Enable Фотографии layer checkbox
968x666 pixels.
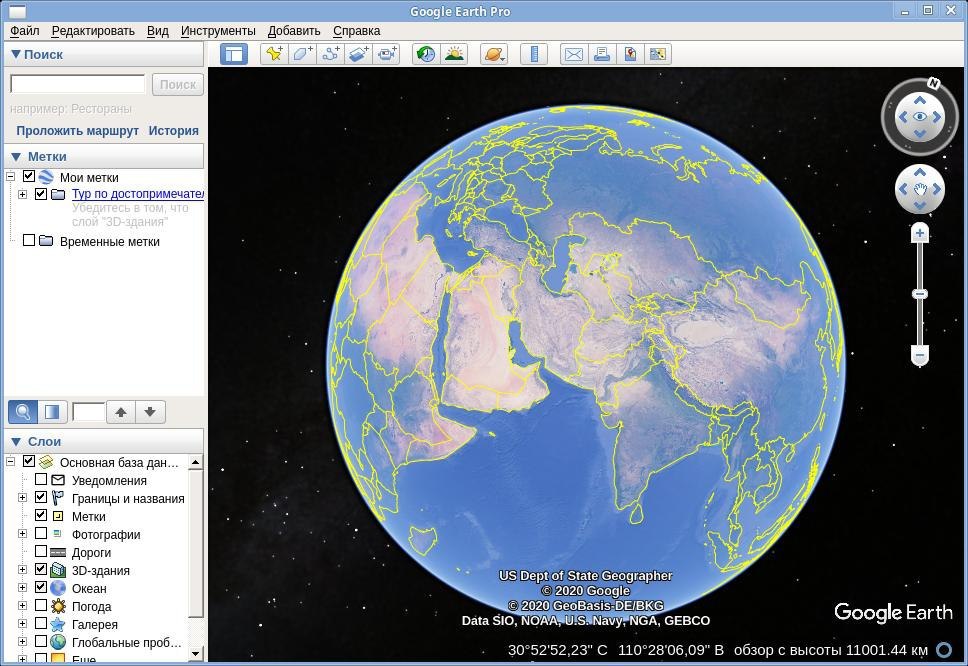point(41,533)
